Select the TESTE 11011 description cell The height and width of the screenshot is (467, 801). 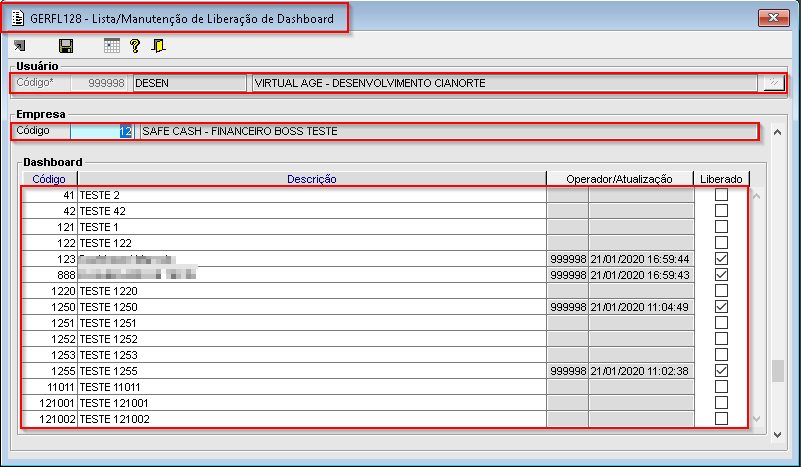(312, 387)
